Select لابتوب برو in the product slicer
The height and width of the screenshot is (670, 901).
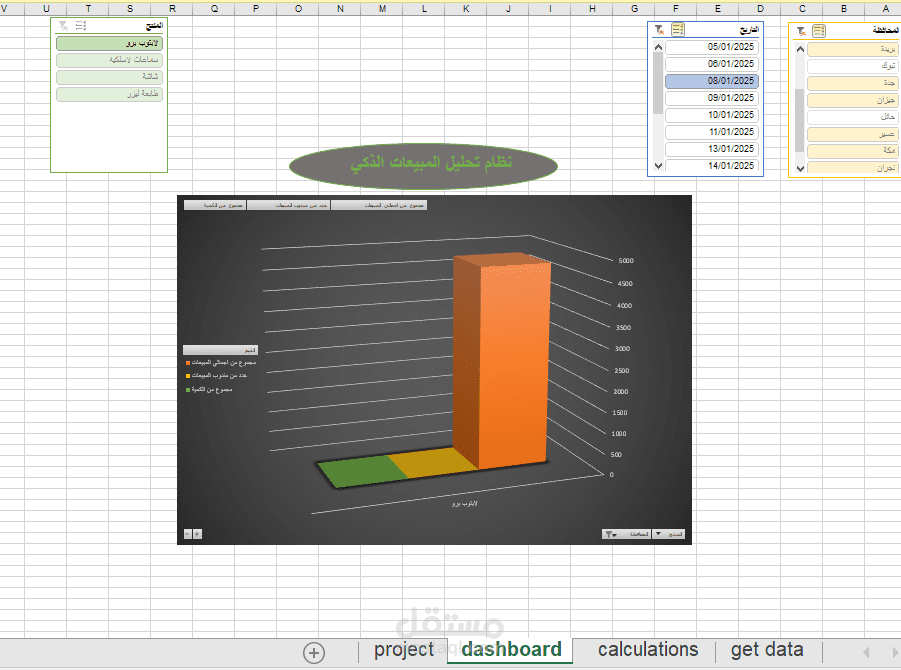click(108, 43)
